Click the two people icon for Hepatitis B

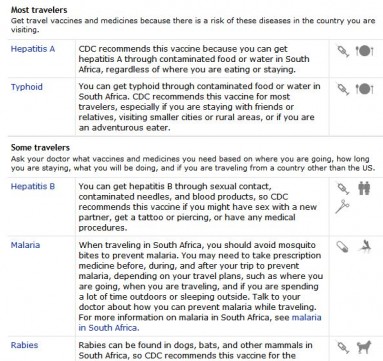click(x=364, y=188)
